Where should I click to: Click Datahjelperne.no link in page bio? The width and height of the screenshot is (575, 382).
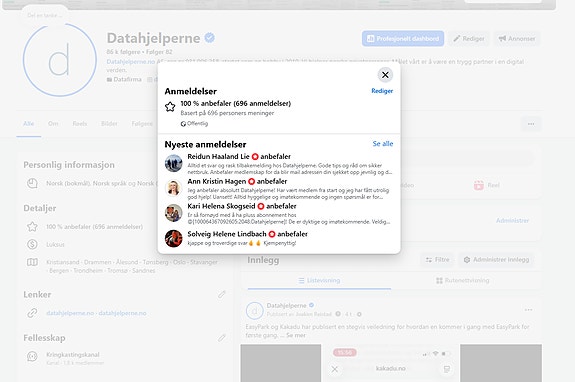tap(131, 62)
